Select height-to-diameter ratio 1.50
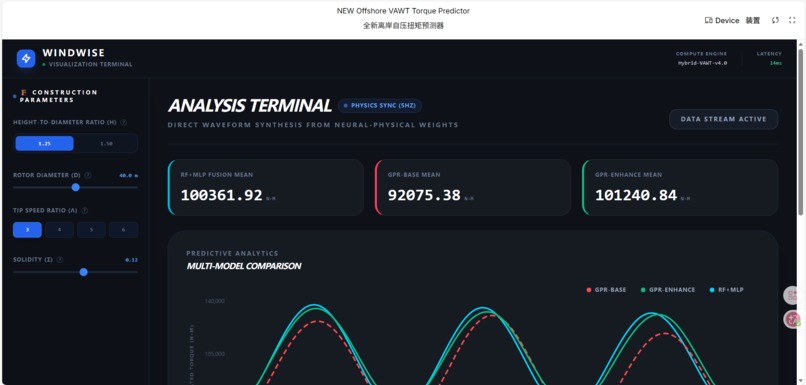Screen dimensions: 806x385 pyautogui.click(x=106, y=143)
